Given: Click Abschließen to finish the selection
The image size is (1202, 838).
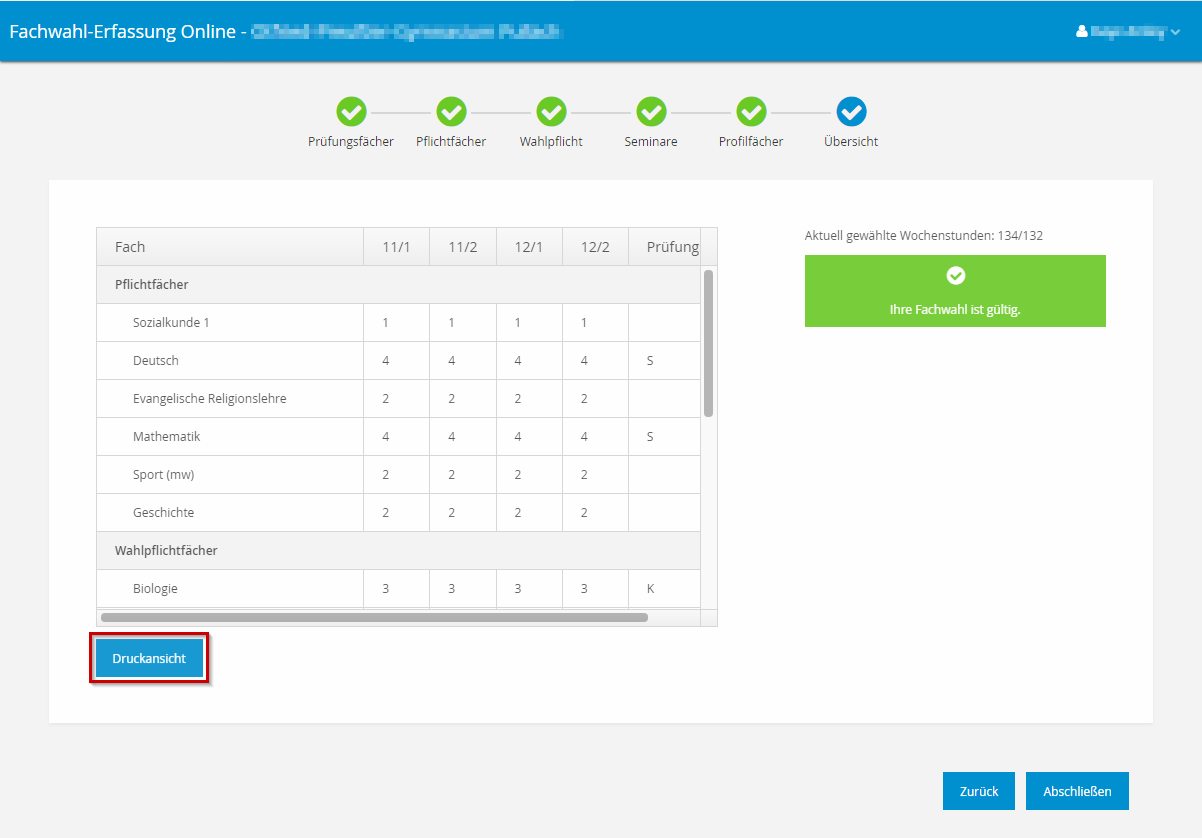Looking at the screenshot, I should pyautogui.click(x=1077, y=791).
